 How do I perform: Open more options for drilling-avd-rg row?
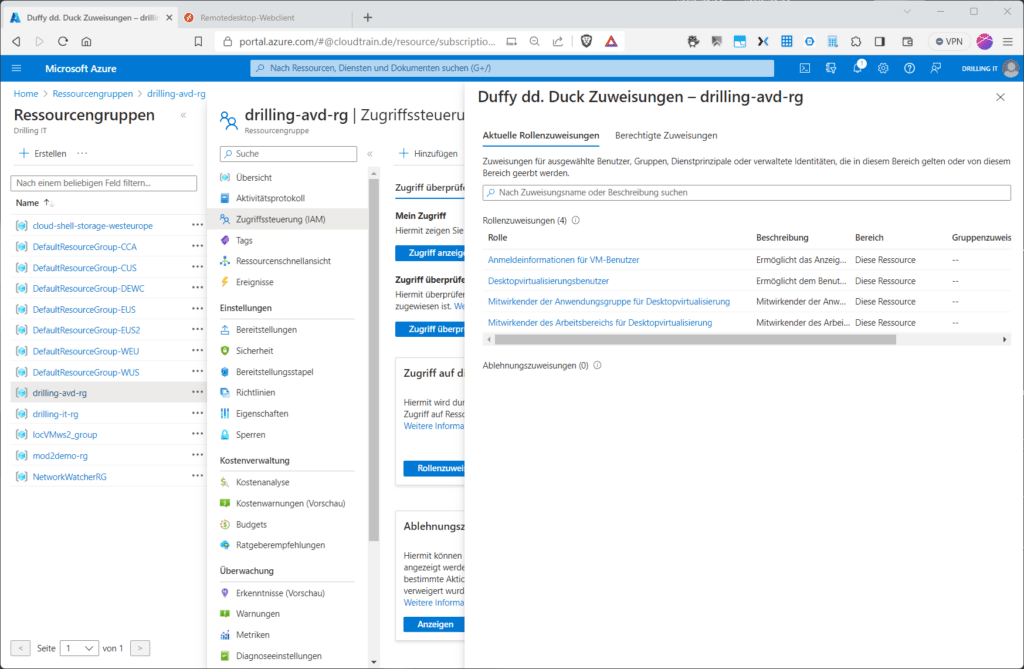click(197, 392)
